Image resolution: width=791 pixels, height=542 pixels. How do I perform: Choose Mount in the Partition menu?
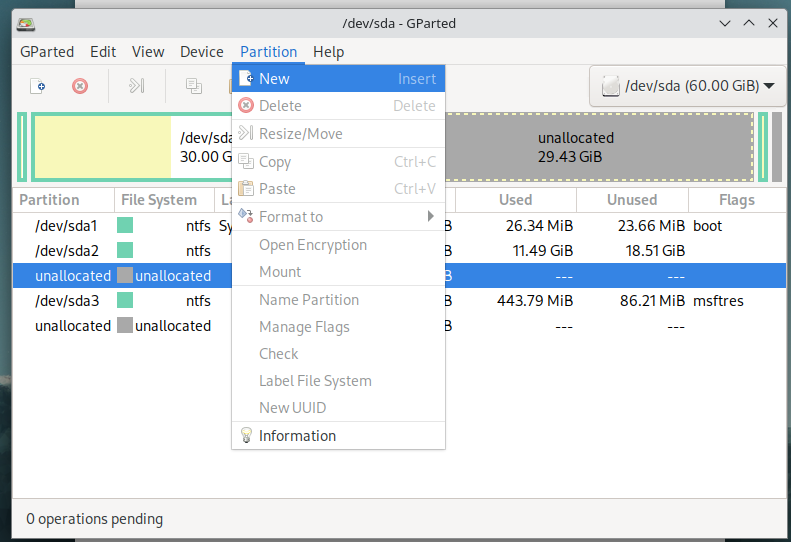pos(338,272)
